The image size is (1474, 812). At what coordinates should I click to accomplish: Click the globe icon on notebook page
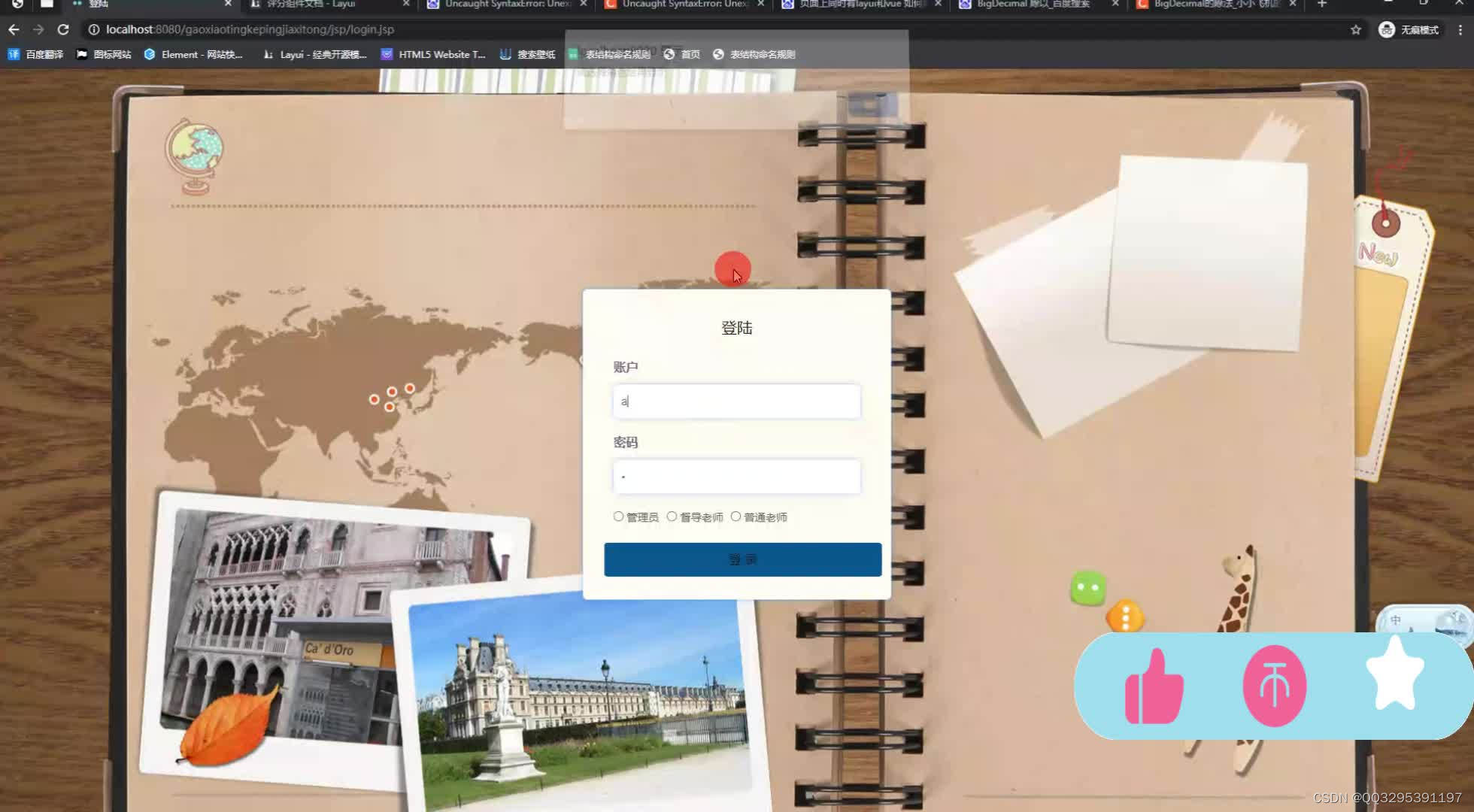point(194,156)
